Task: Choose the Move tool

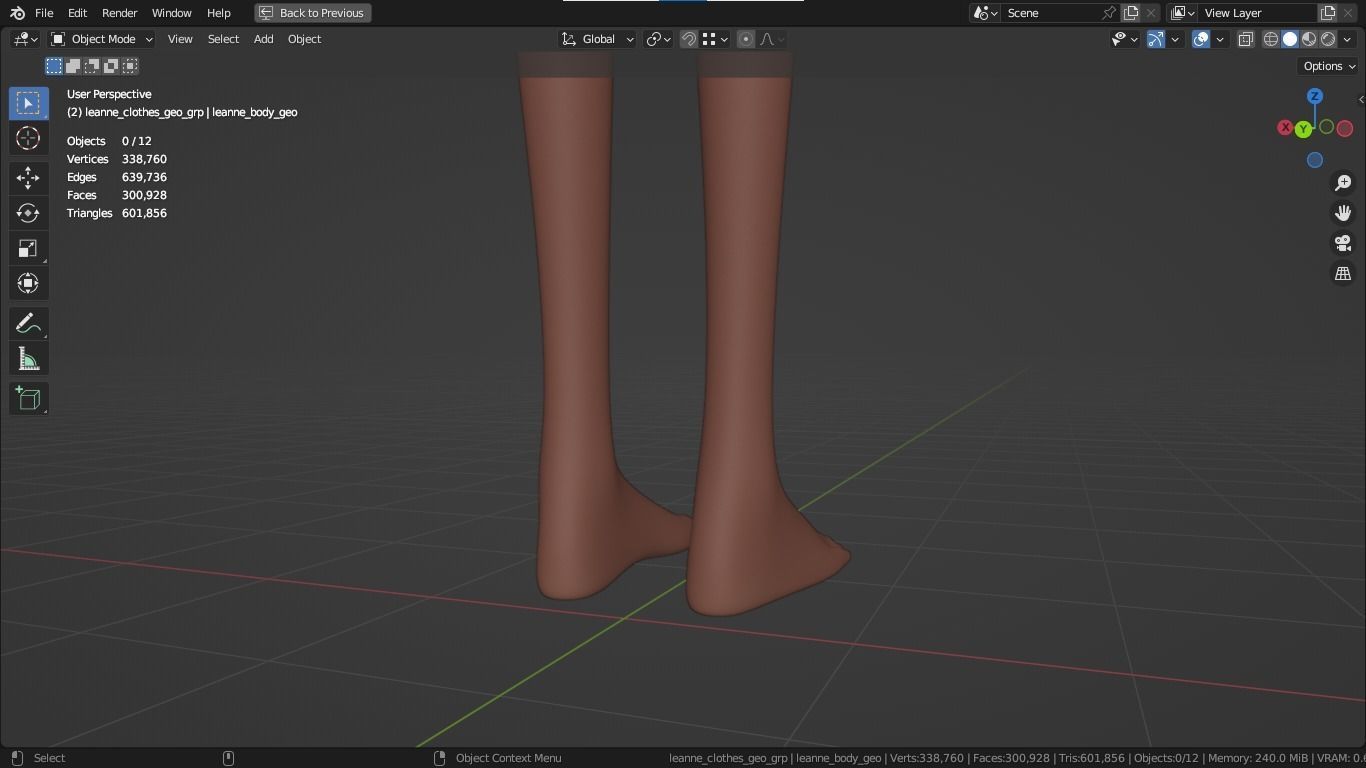Action: coord(28,178)
